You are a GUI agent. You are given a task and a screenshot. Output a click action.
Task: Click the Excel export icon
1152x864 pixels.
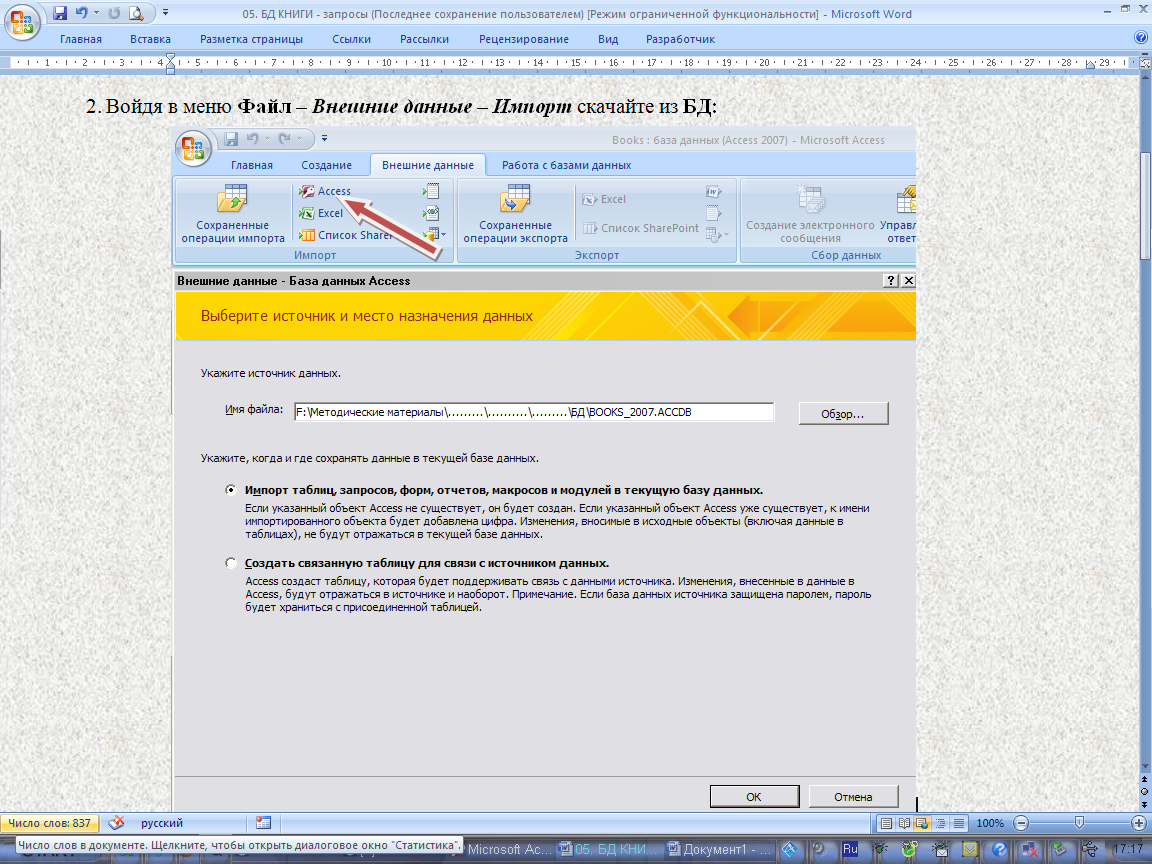[590, 199]
